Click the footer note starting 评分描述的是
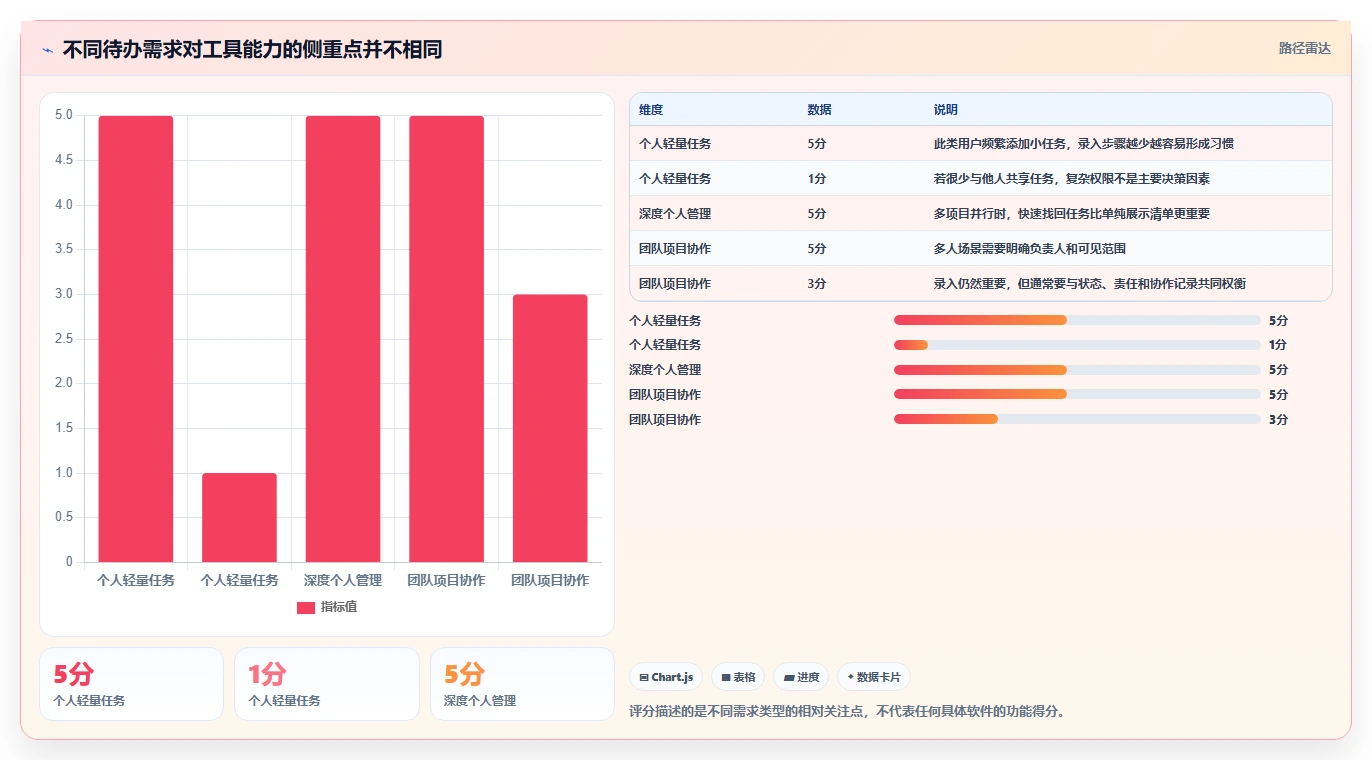The image size is (1372, 760). pos(847,712)
